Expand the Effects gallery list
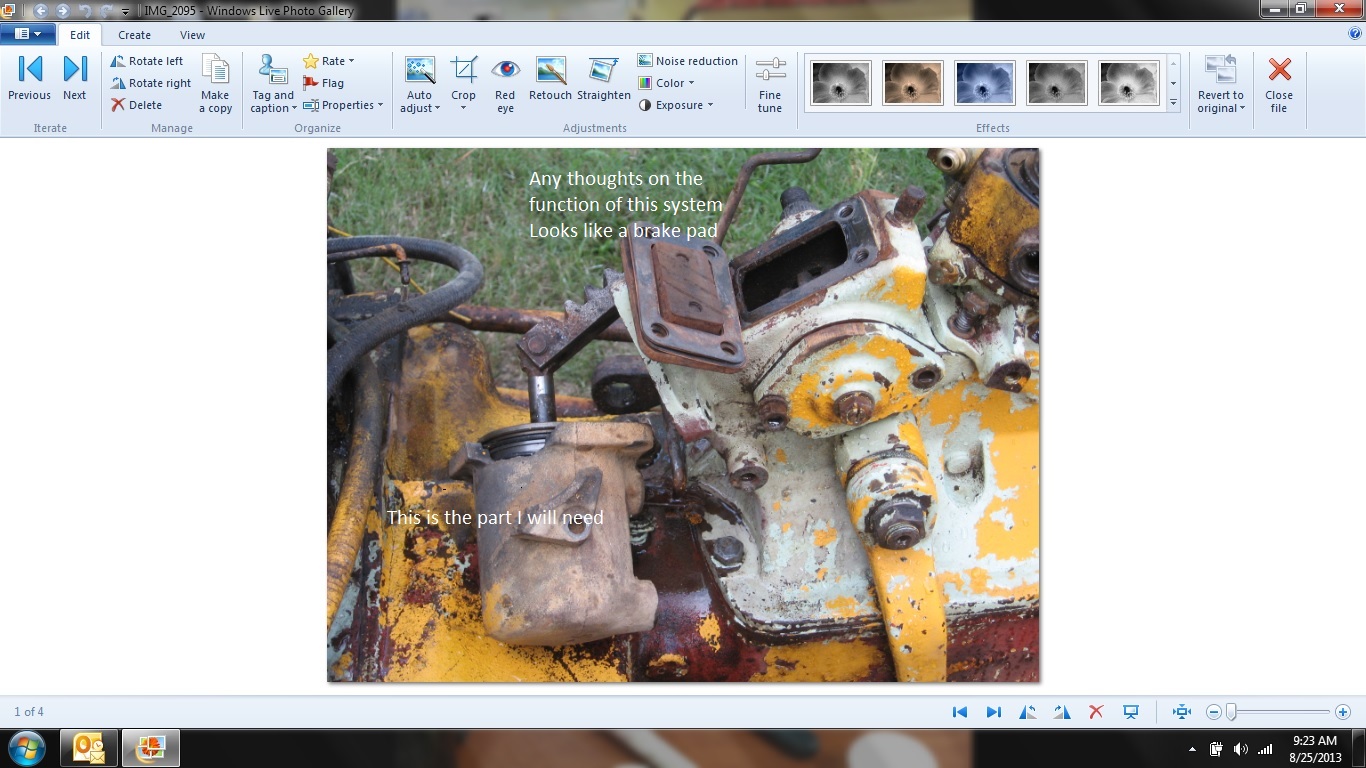 (1173, 103)
